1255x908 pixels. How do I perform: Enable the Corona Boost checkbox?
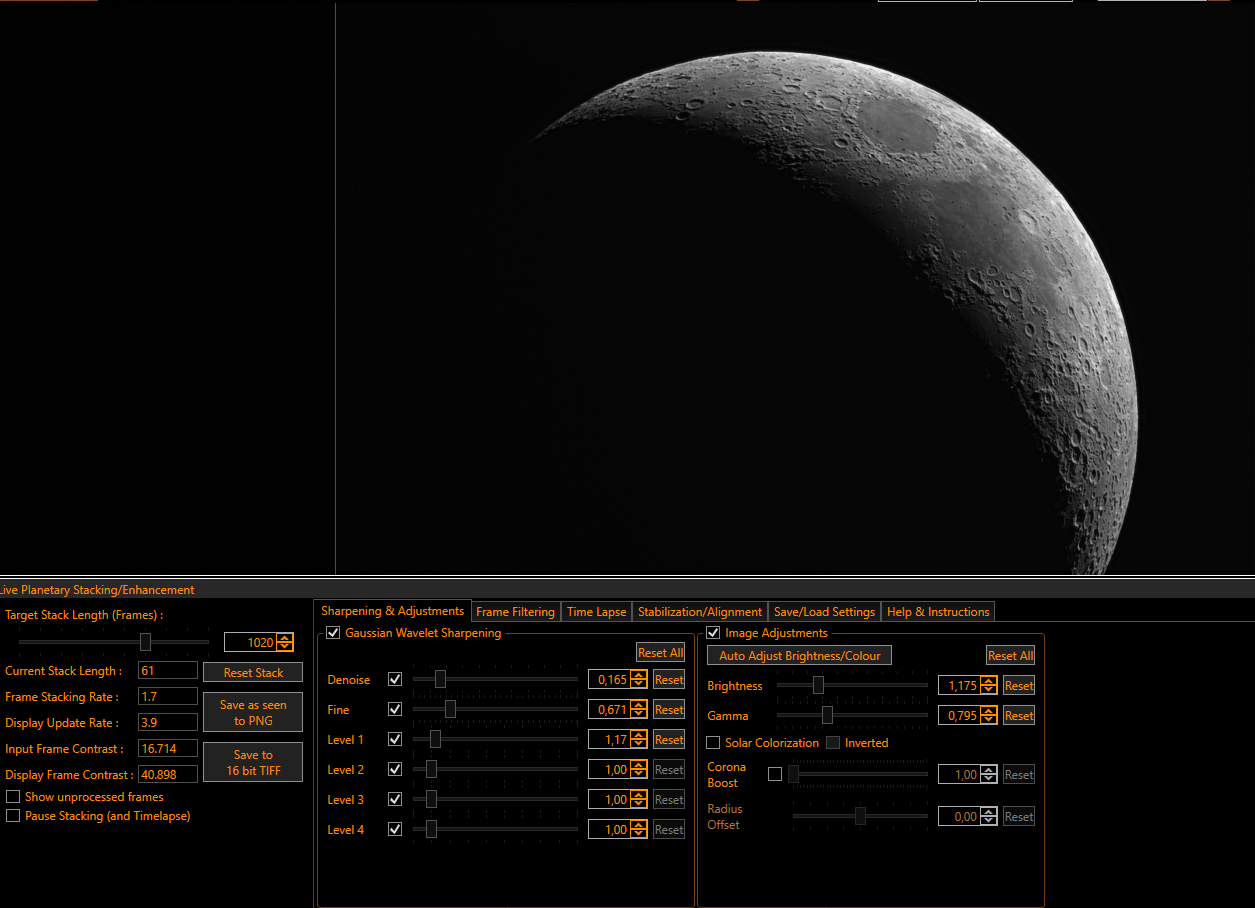pos(775,774)
